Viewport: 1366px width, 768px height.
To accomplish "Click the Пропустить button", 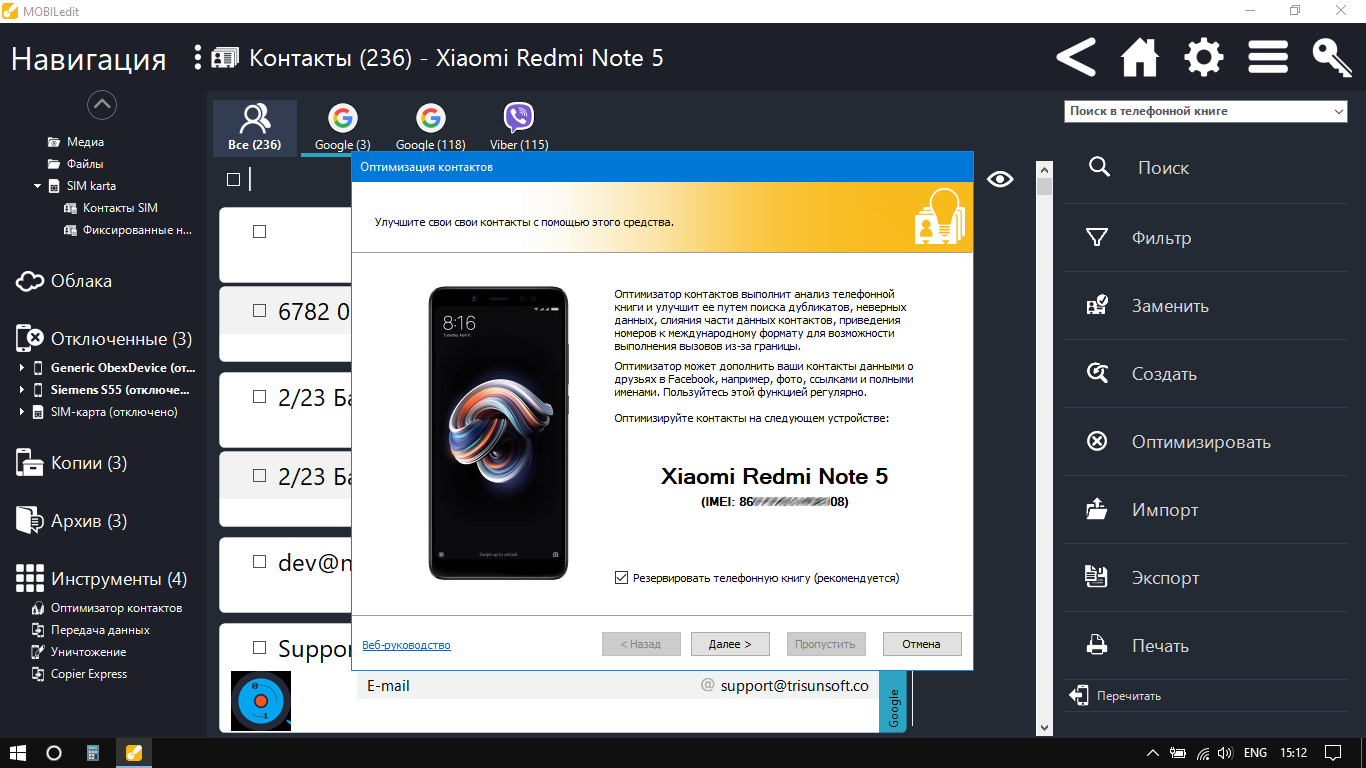I will (825, 644).
